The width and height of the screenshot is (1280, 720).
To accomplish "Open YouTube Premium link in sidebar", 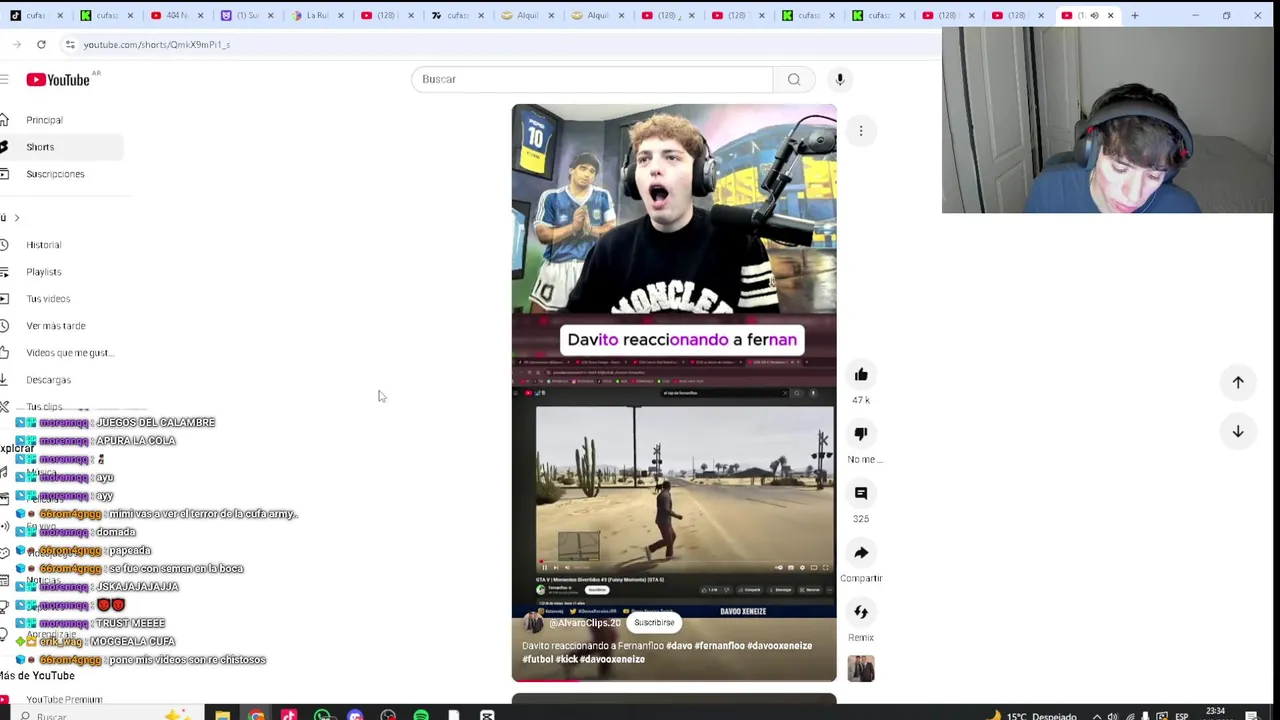I will pyautogui.click(x=64, y=700).
